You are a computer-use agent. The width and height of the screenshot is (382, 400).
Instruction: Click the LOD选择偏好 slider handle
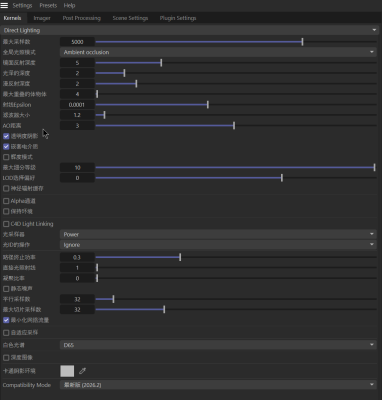click(x=282, y=178)
